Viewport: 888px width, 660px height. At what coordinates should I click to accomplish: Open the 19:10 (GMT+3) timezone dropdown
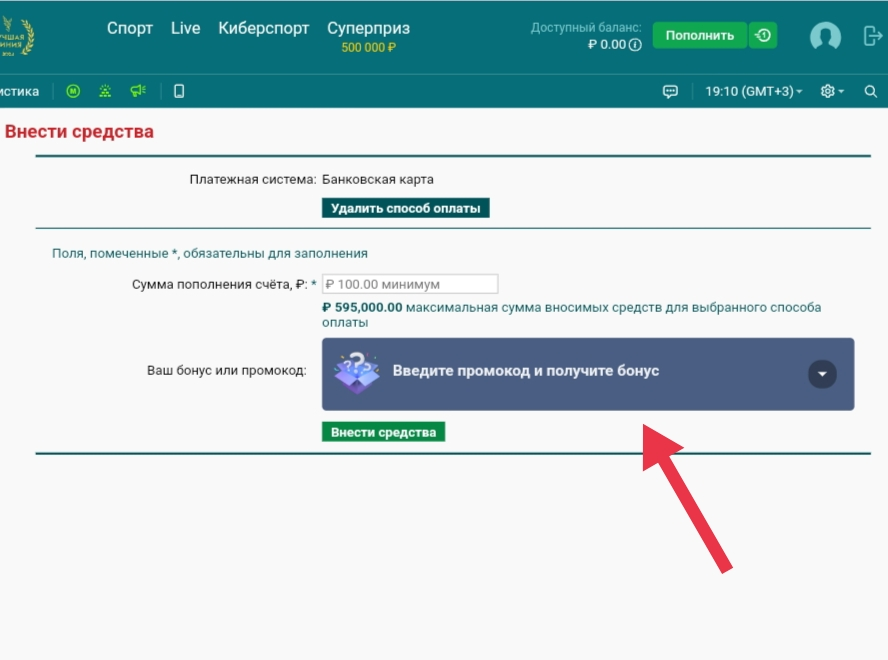click(x=753, y=91)
